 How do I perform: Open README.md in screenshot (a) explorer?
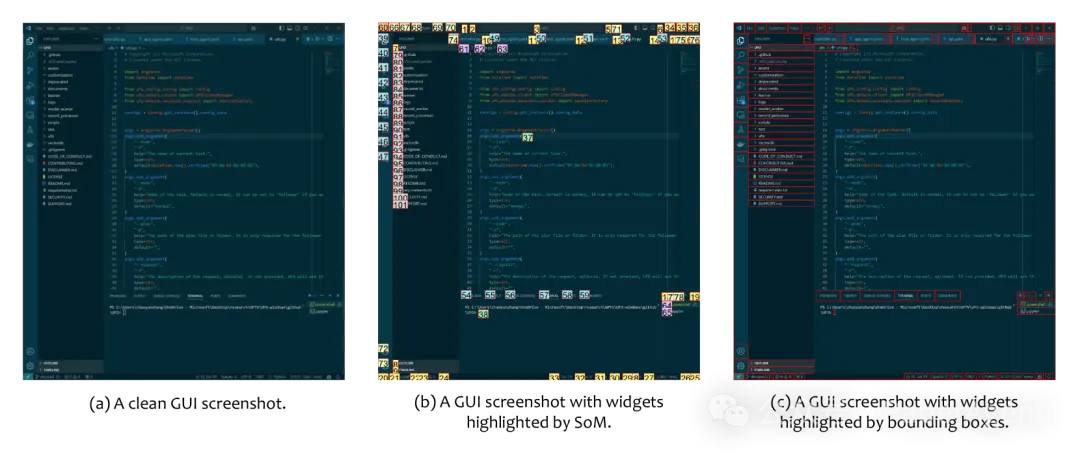[x=70, y=183]
